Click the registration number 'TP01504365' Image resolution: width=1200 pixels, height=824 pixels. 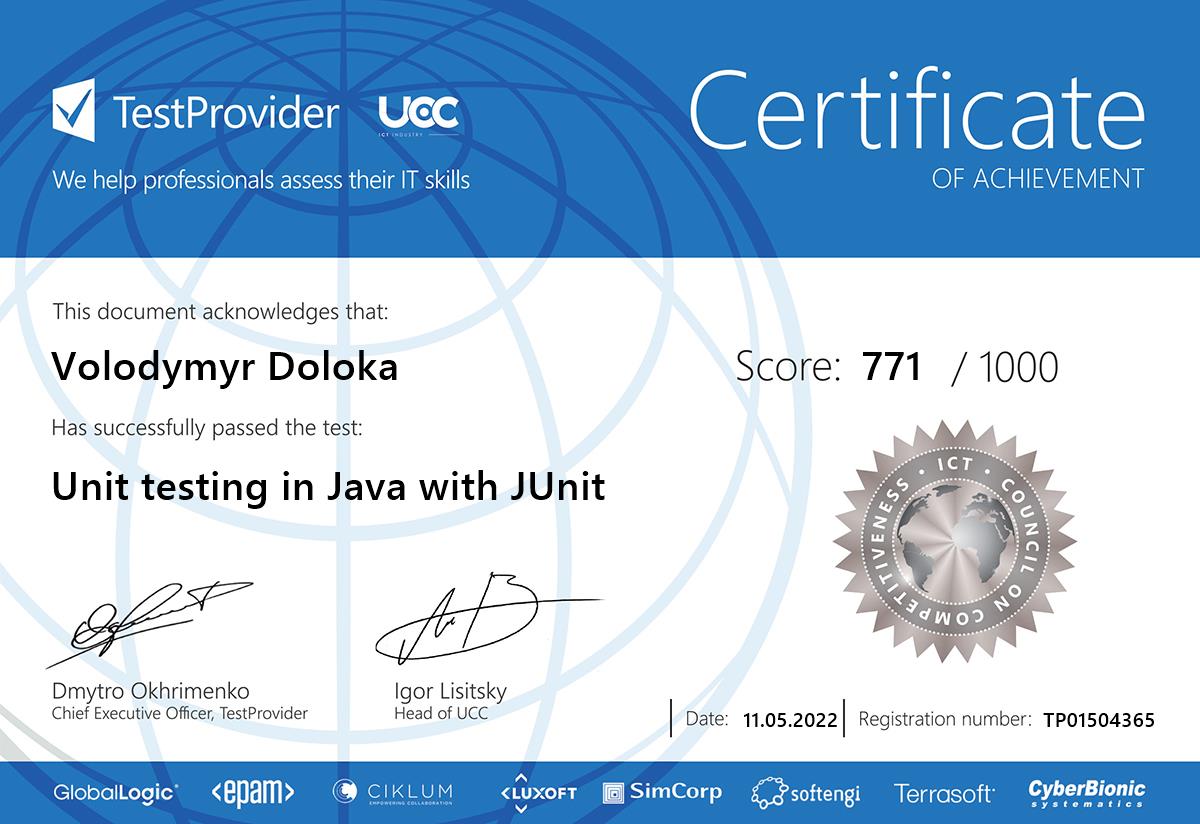pos(1098,719)
